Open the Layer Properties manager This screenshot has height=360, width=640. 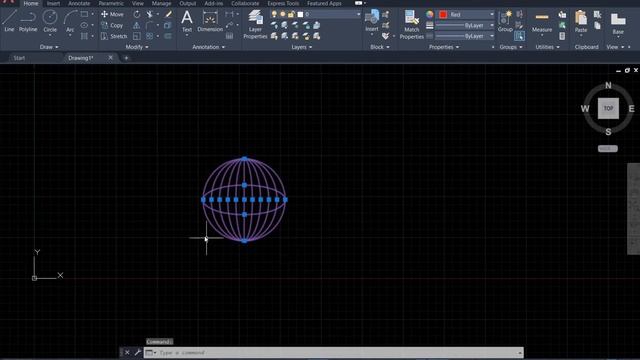(255, 24)
